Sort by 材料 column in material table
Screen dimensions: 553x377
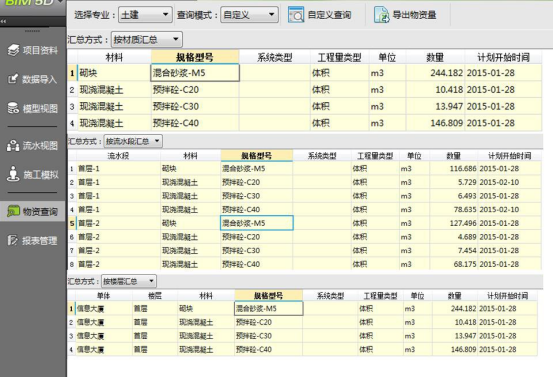(x=114, y=57)
